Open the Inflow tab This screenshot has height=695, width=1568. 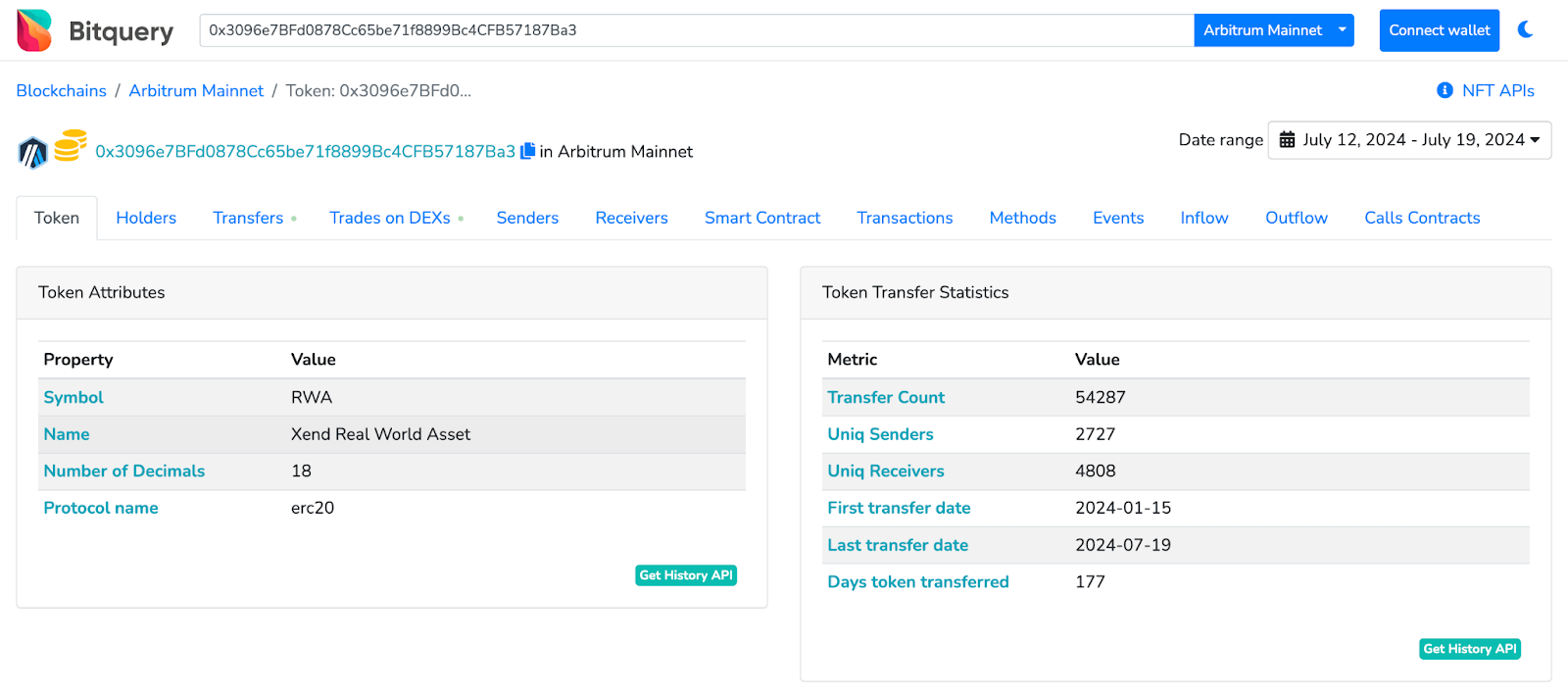click(x=1203, y=218)
